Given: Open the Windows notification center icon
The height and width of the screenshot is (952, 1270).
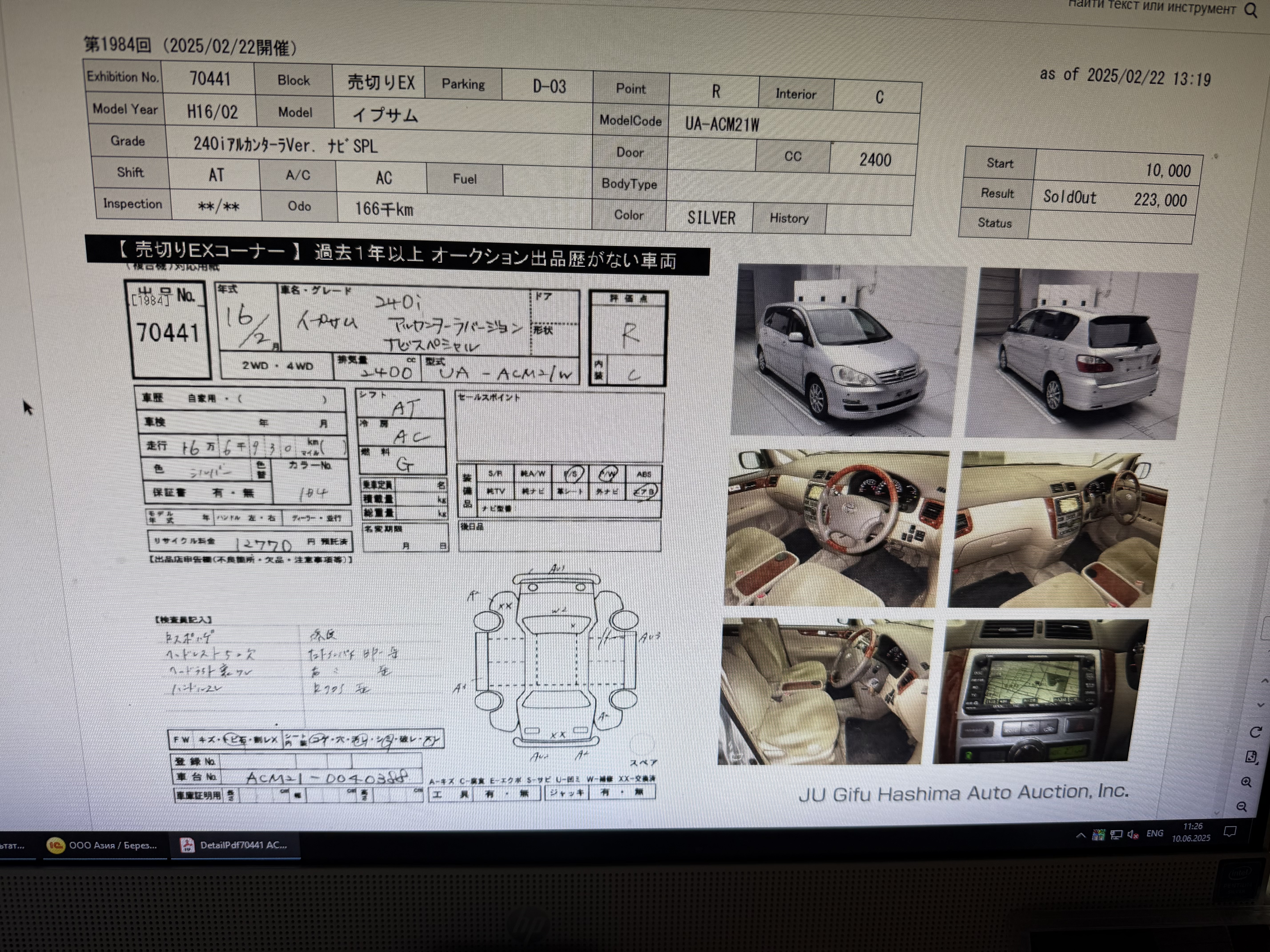Looking at the screenshot, I should [x=1230, y=832].
